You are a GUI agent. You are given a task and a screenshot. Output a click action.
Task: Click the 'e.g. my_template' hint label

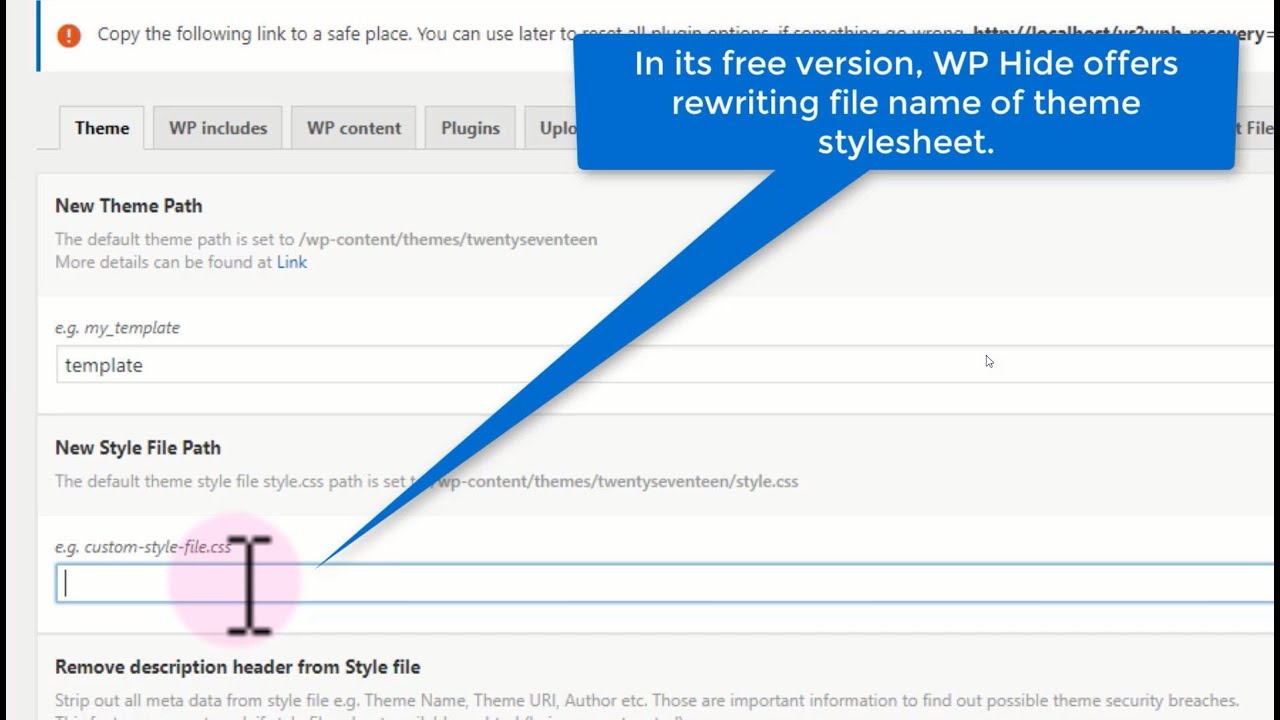(117, 328)
